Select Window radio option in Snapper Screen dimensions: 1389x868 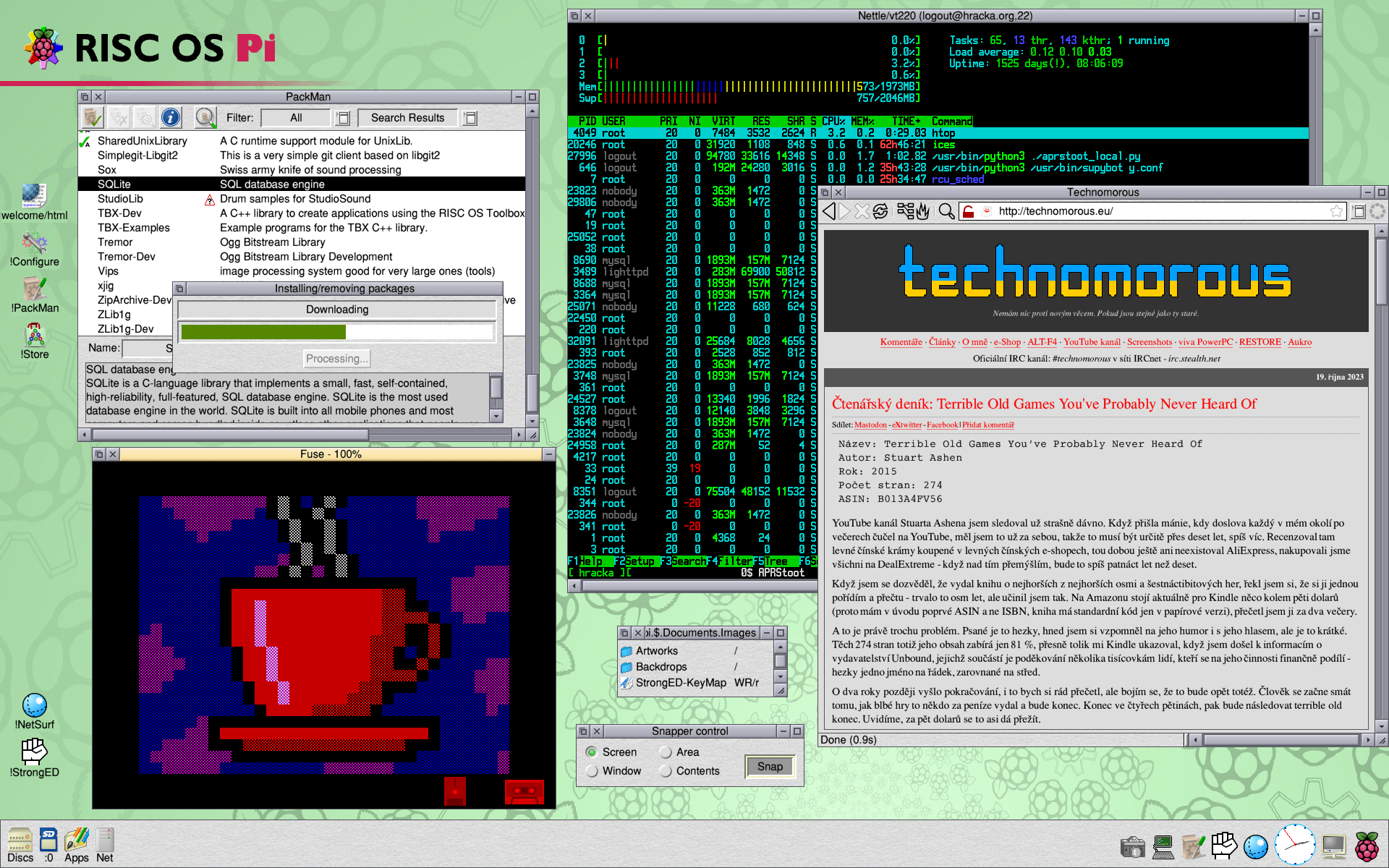point(592,771)
